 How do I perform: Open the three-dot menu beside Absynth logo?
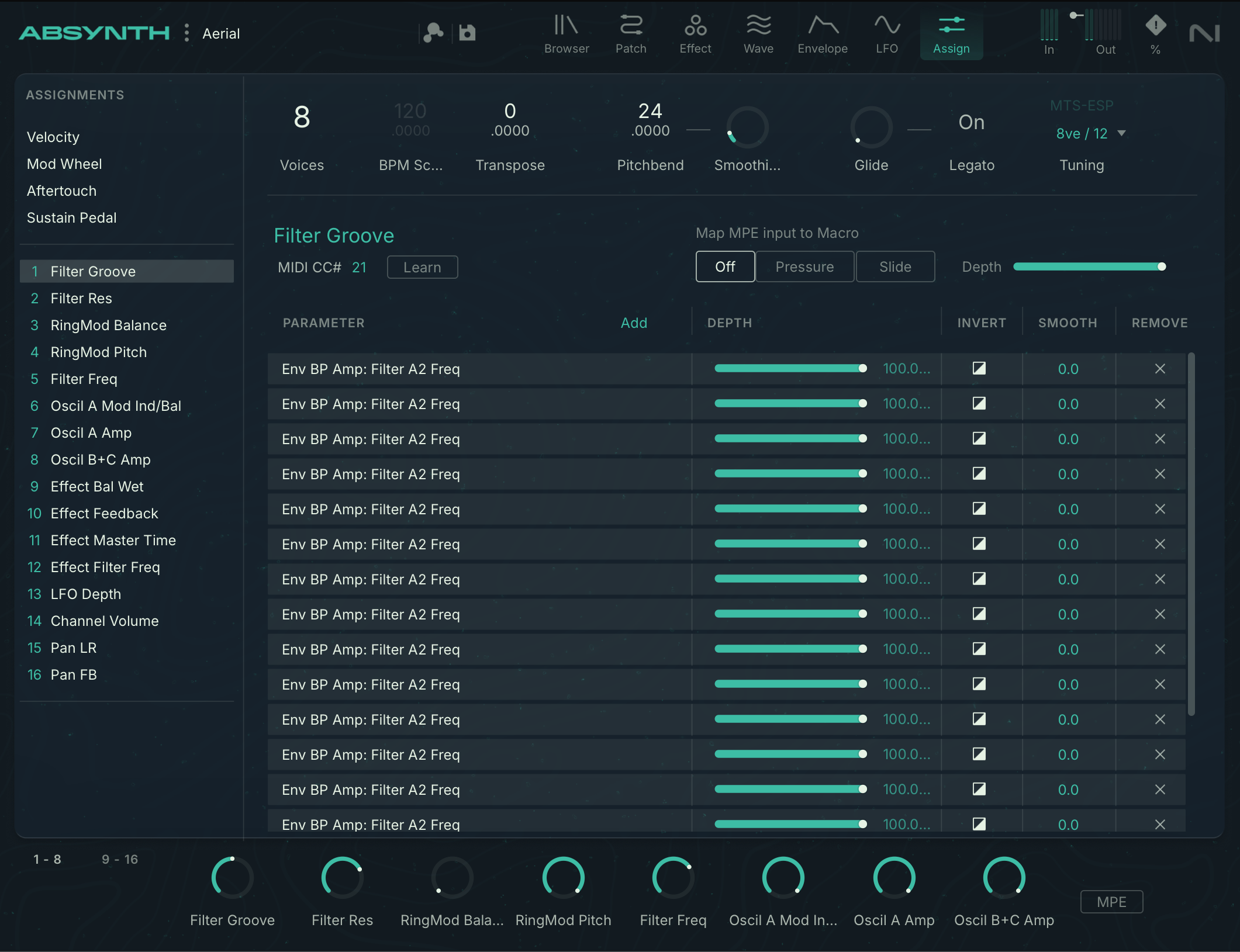(x=186, y=33)
